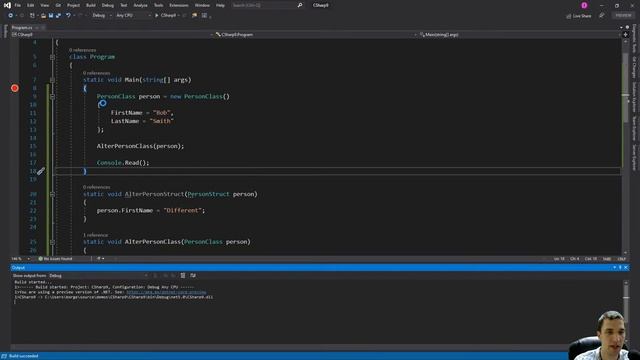The image size is (640, 360).
Task: Click the Console.Read() statement on line 17
Action: coord(123,163)
